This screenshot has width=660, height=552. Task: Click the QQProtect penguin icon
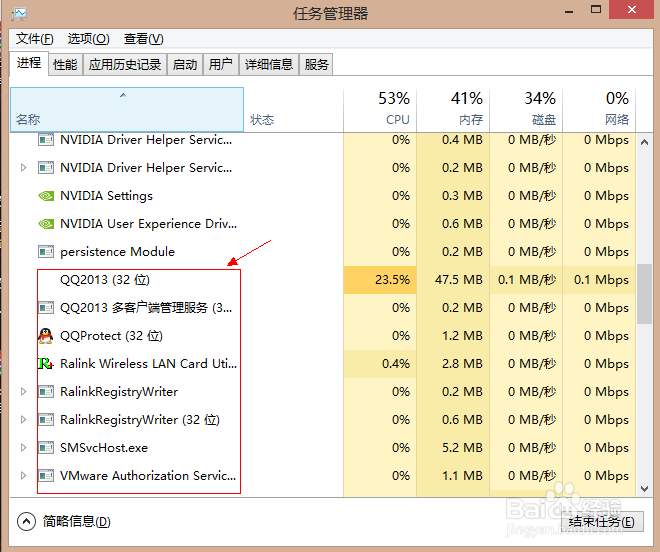point(45,336)
